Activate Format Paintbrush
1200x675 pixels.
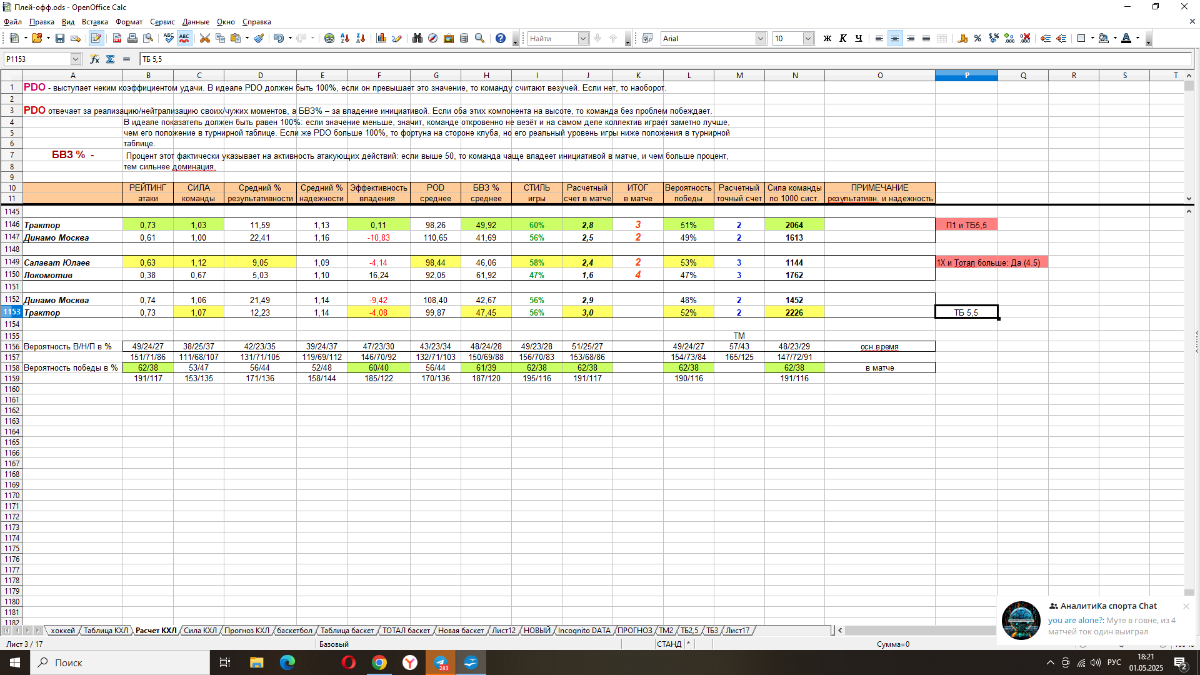pyautogui.click(x=259, y=38)
